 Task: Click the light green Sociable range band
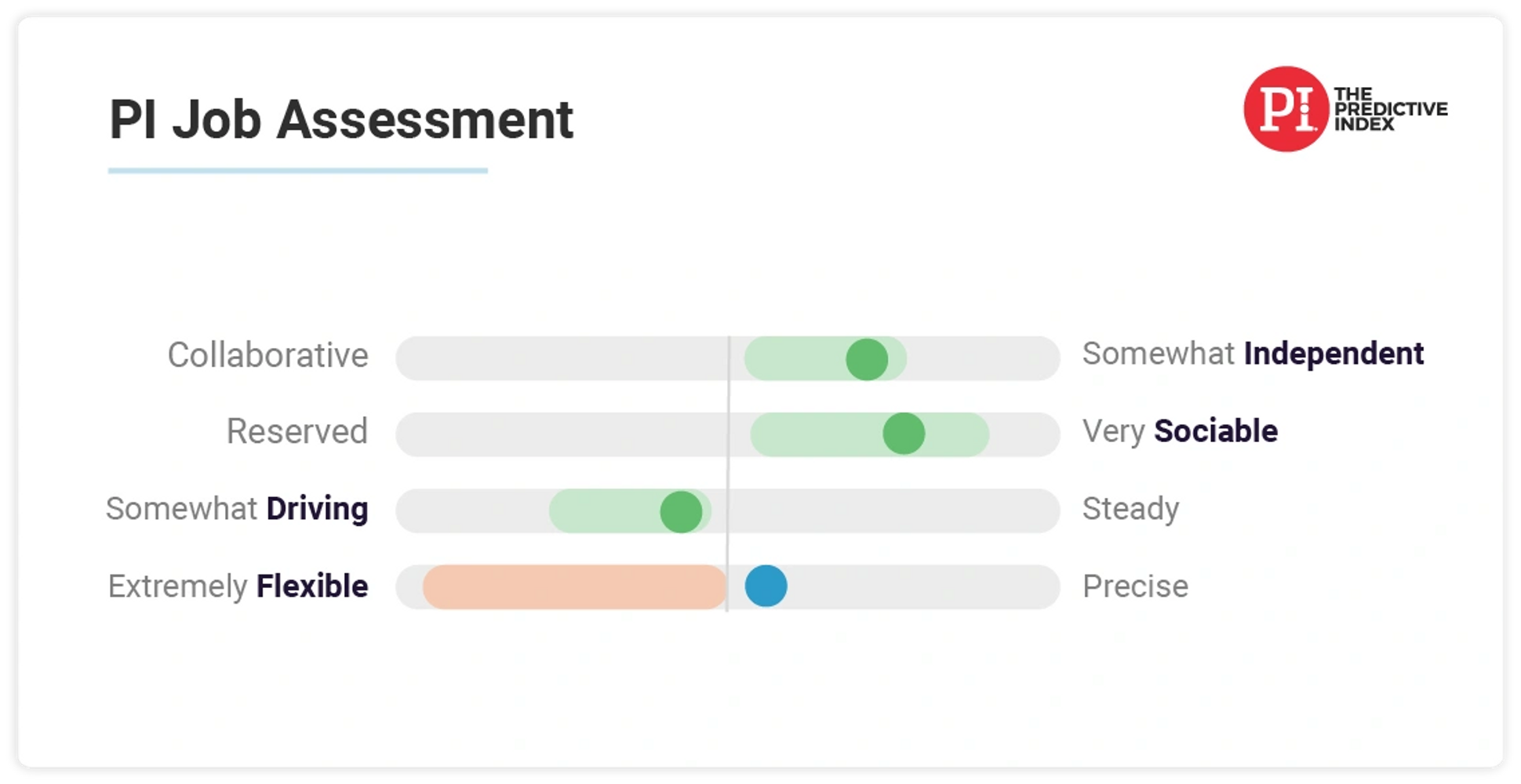tap(869, 434)
